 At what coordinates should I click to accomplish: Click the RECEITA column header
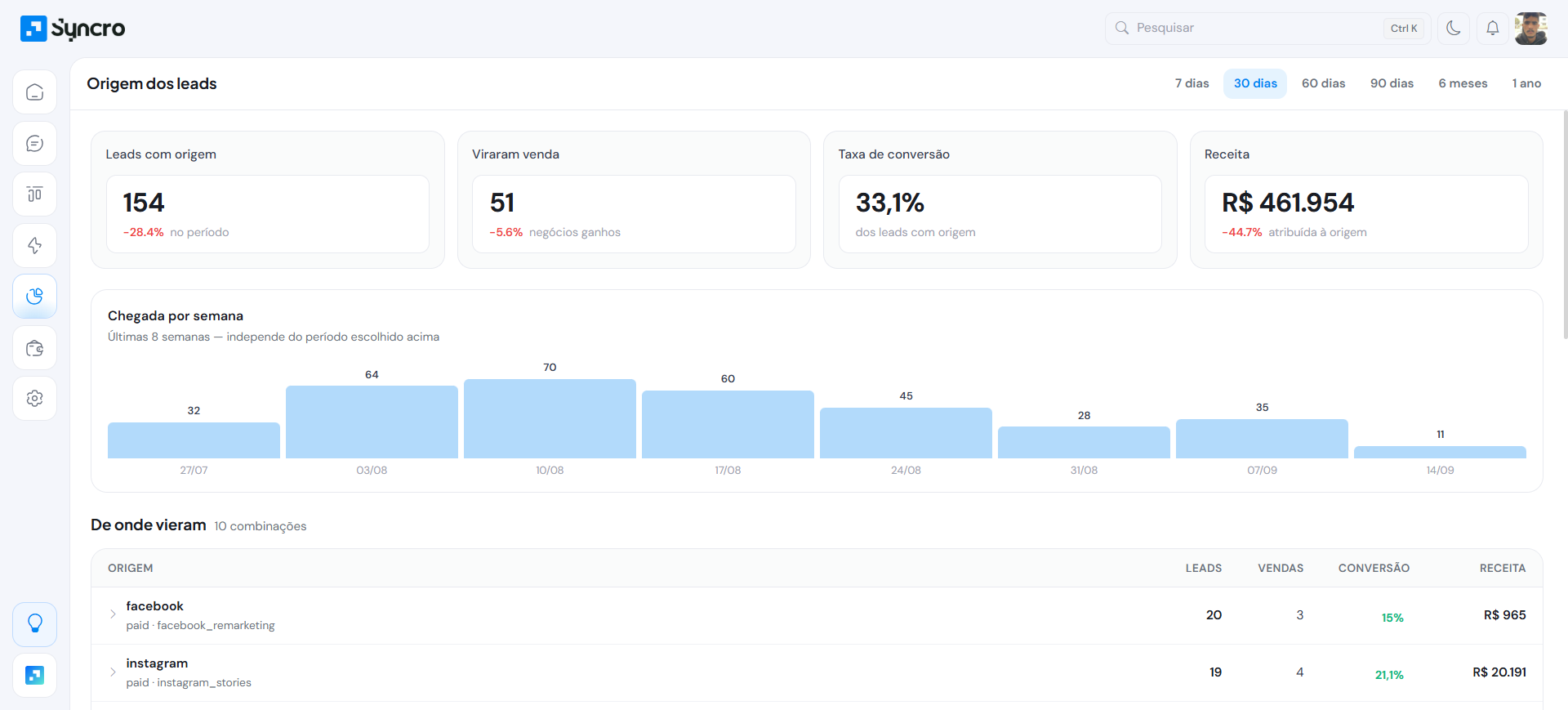point(1503,568)
